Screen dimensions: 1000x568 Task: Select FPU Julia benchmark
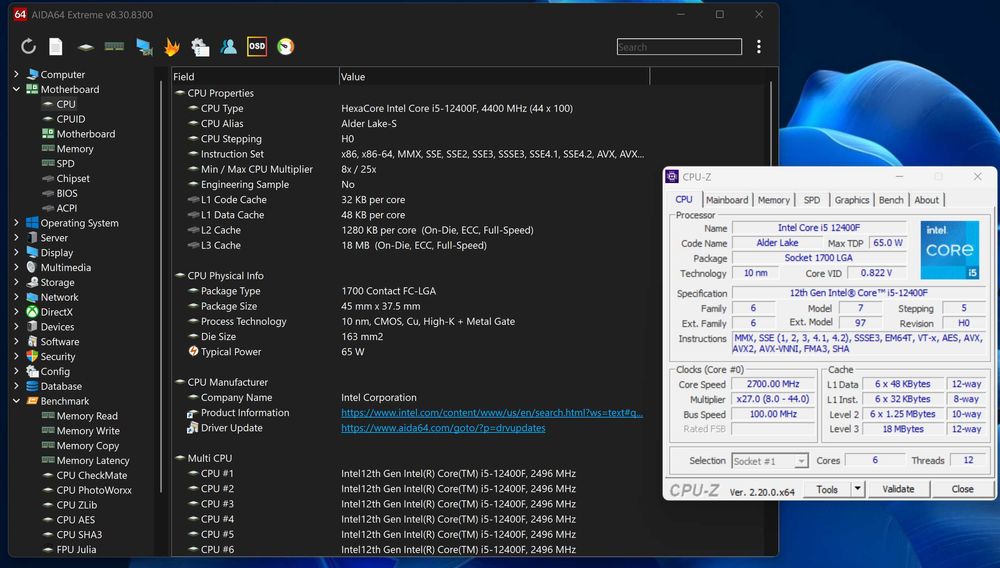pos(77,549)
